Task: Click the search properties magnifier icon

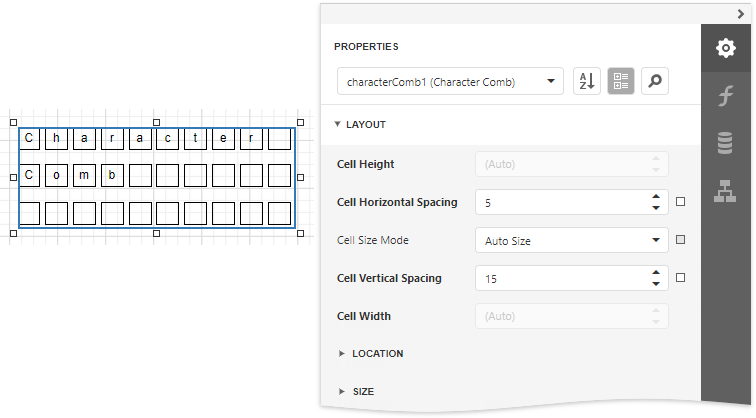Action: click(x=655, y=82)
